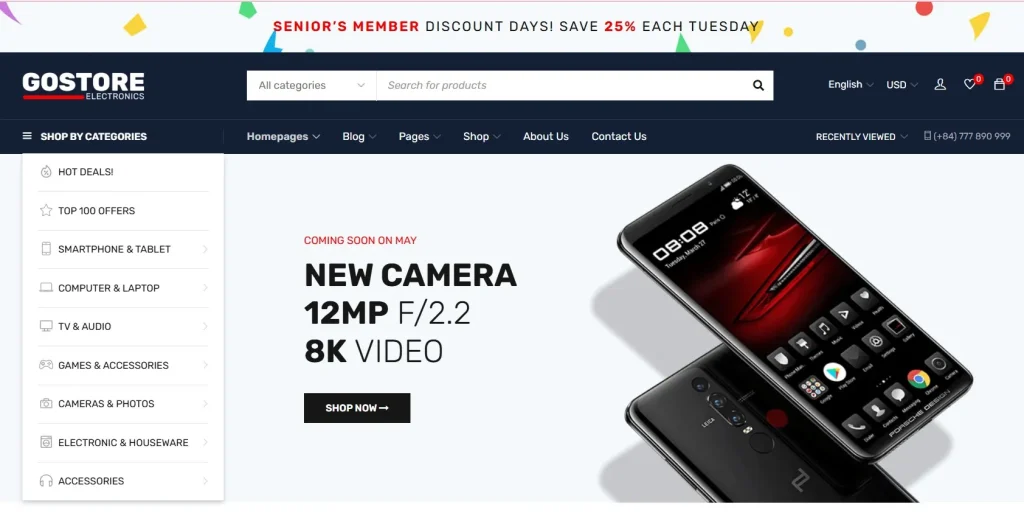The height and width of the screenshot is (524, 1024).
Task: Open the user account icon
Action: [940, 84]
